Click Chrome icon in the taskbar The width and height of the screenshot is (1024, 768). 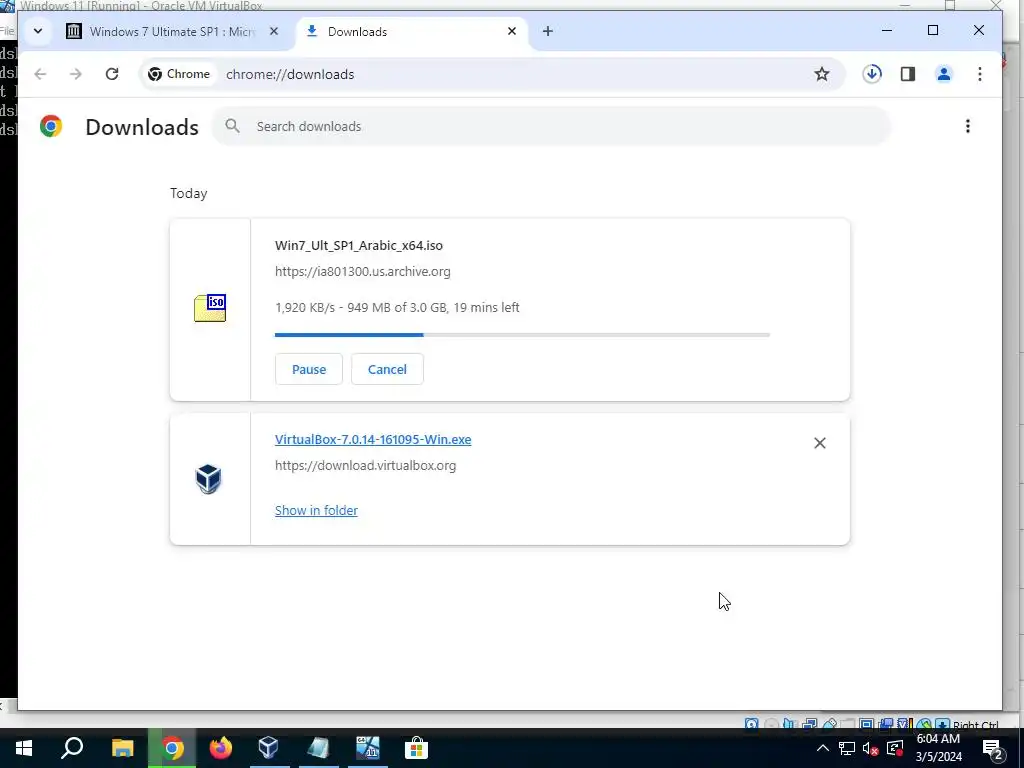tap(172, 748)
